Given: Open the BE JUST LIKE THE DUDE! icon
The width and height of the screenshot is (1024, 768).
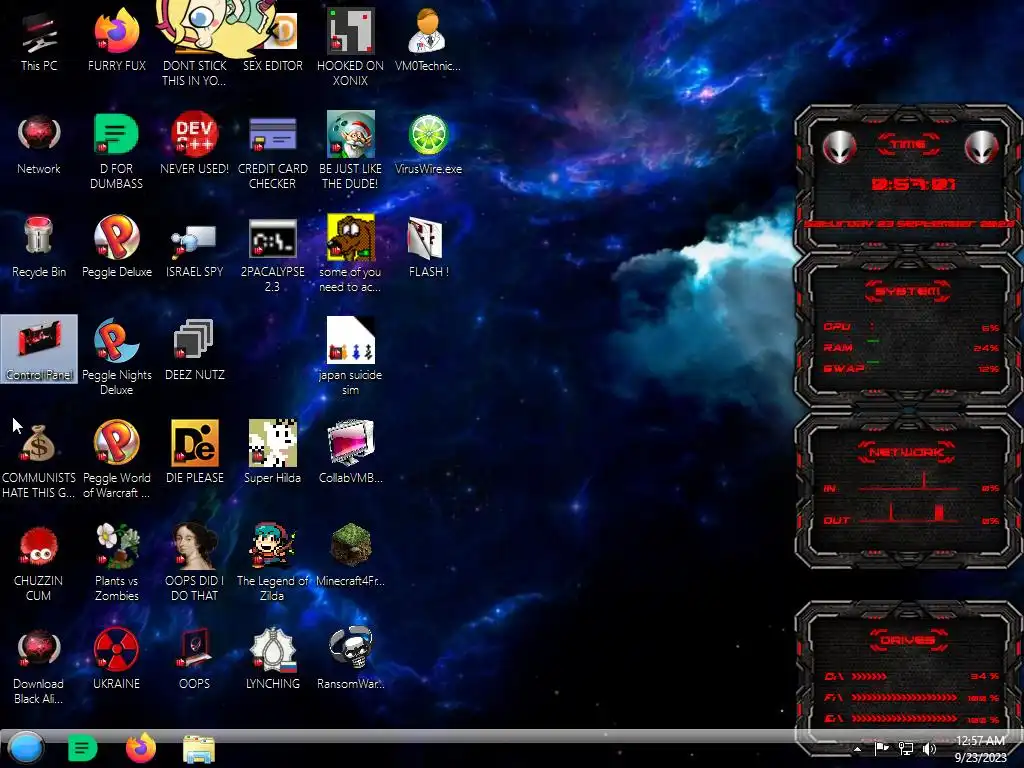Looking at the screenshot, I should click(351, 152).
